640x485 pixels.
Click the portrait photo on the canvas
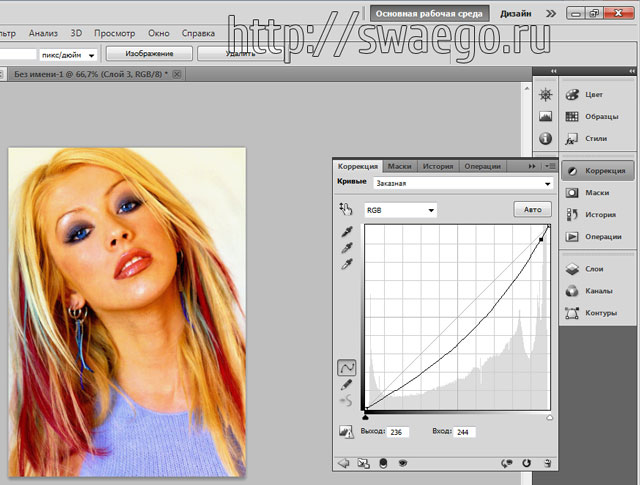pos(127,312)
